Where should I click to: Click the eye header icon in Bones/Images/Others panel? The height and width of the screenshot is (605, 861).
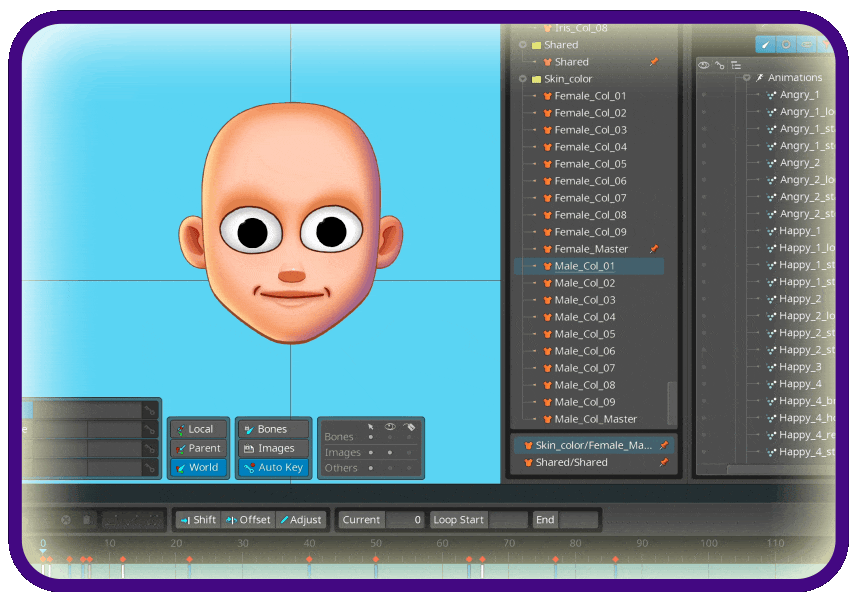(x=390, y=427)
